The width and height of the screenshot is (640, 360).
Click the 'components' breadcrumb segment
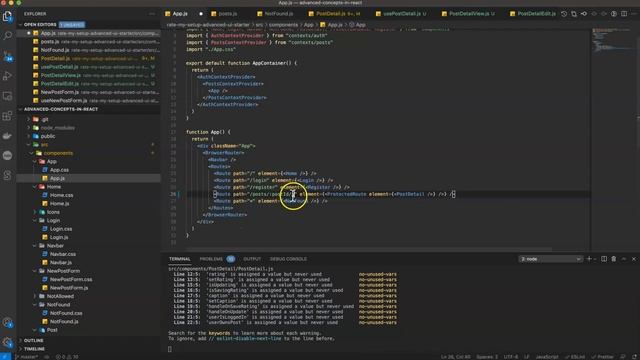pos(283,24)
